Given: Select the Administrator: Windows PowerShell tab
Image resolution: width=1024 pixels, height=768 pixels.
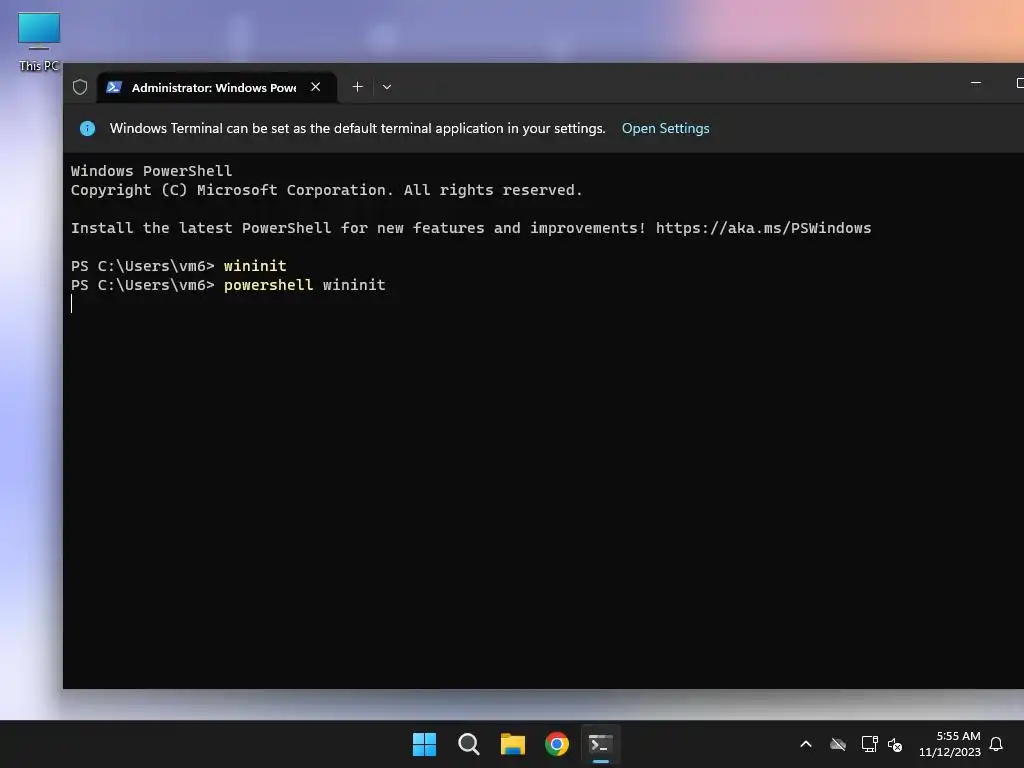Looking at the screenshot, I should coord(217,88).
